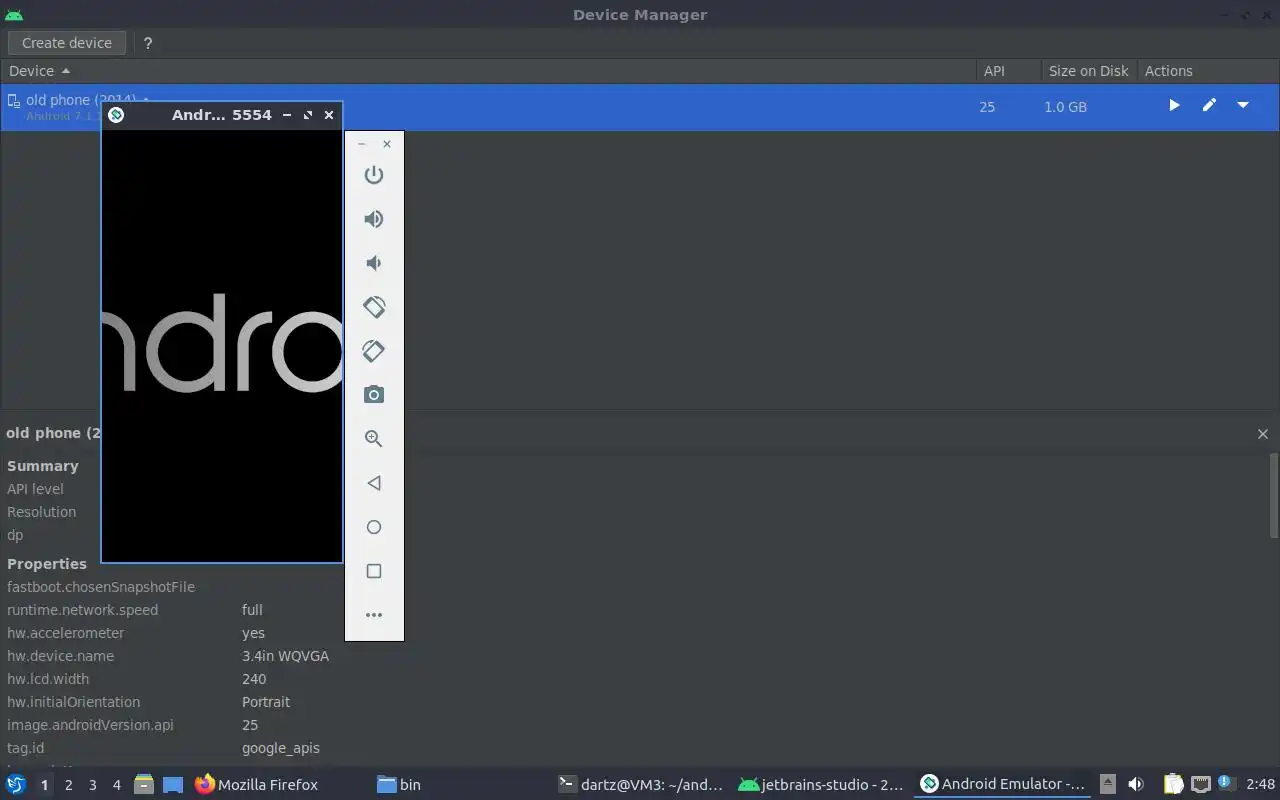The width and height of the screenshot is (1280, 800).
Task: Click the Android Emulator taskbar item
Action: pos(1003,785)
